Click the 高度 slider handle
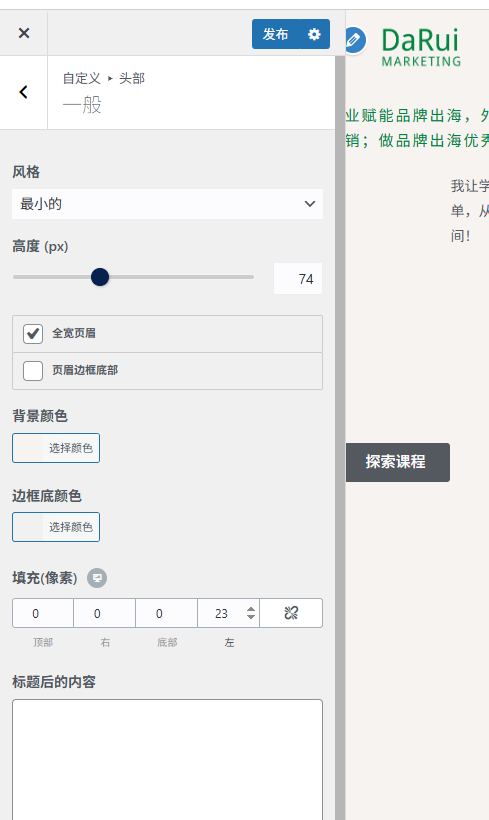Screen dimensions: 489x820 (x=100, y=277)
